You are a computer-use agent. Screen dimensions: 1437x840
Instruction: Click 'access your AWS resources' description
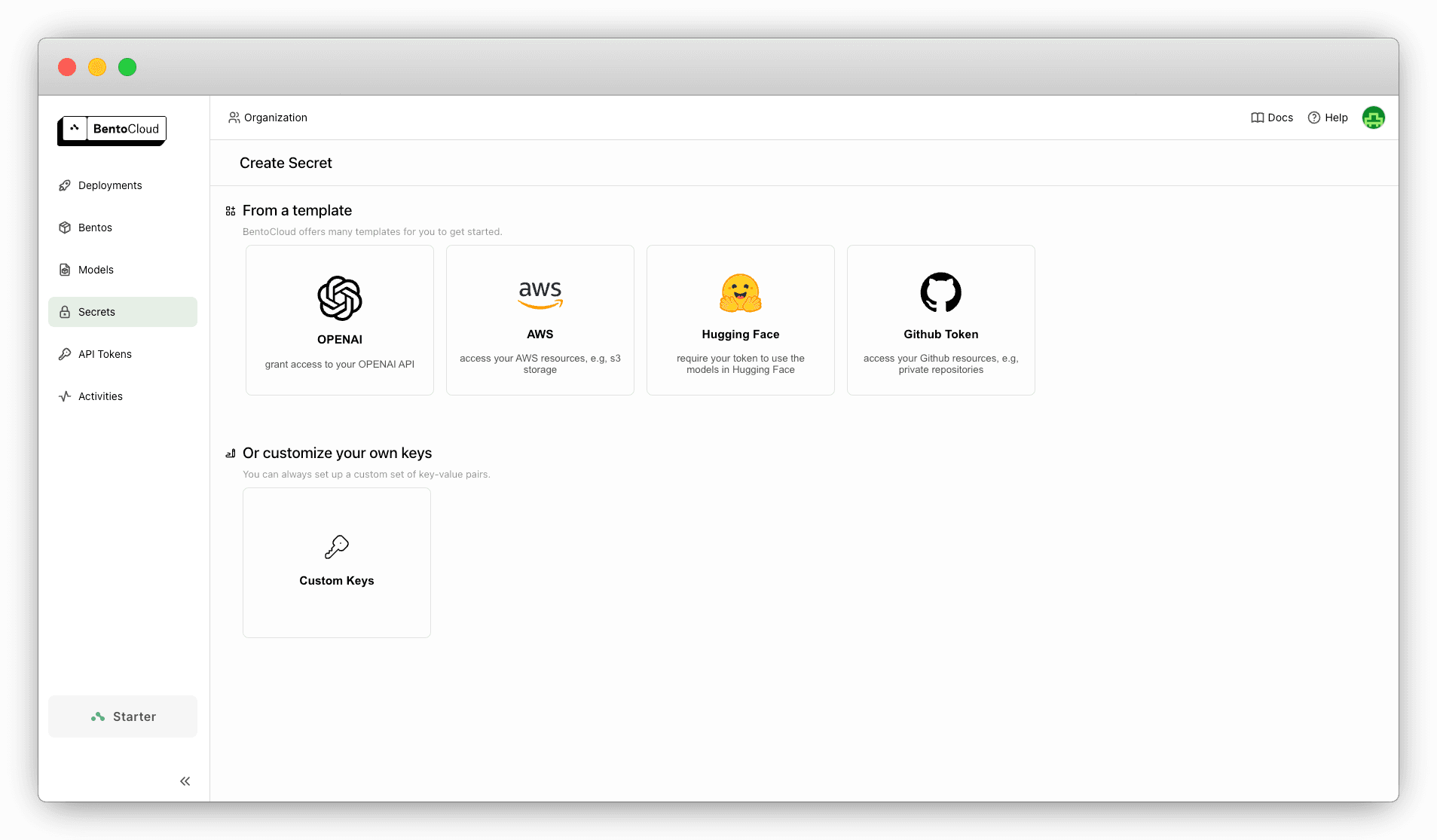pos(540,364)
